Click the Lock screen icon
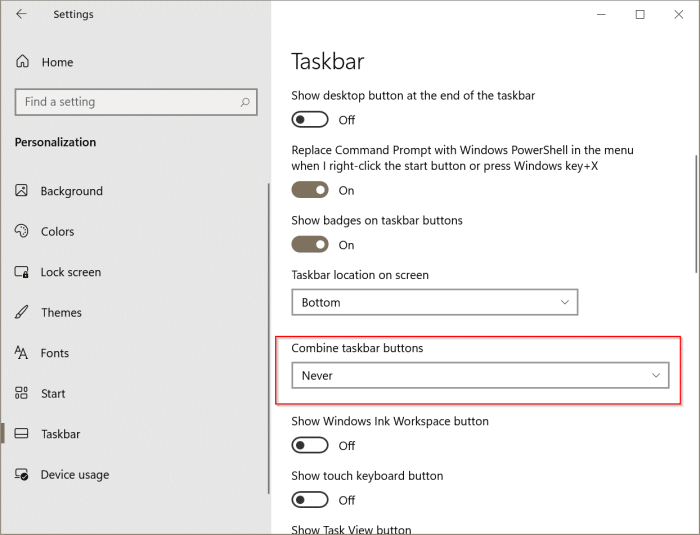 pyautogui.click(x=21, y=272)
